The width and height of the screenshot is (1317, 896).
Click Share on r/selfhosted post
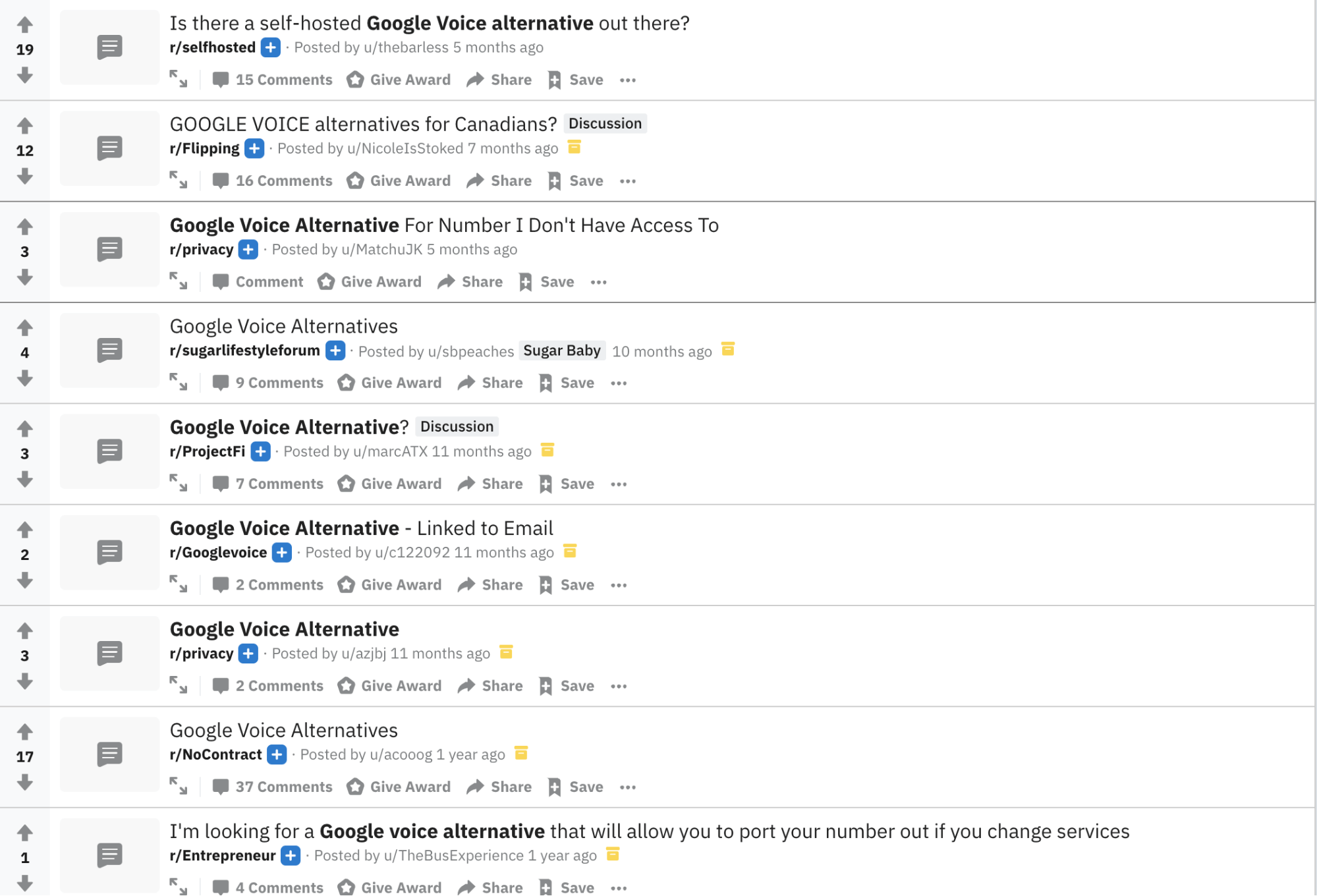pos(500,79)
